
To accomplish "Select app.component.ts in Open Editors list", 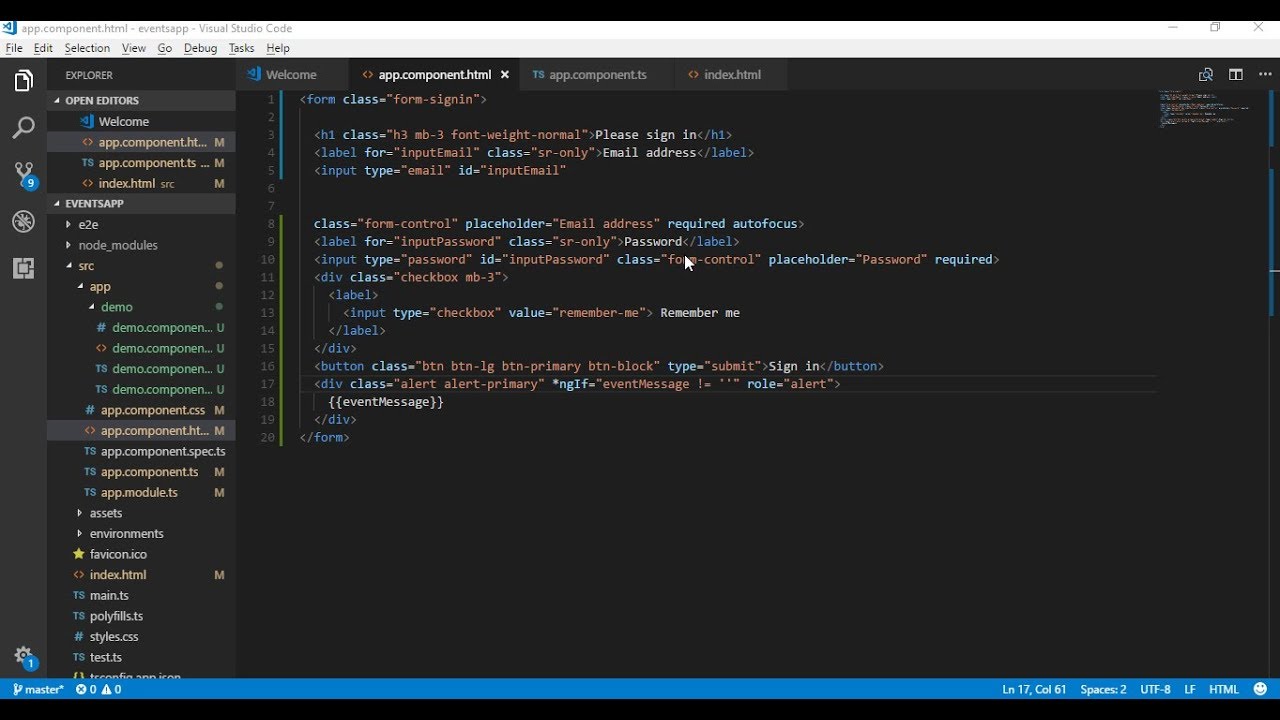I will [x=141, y=163].
